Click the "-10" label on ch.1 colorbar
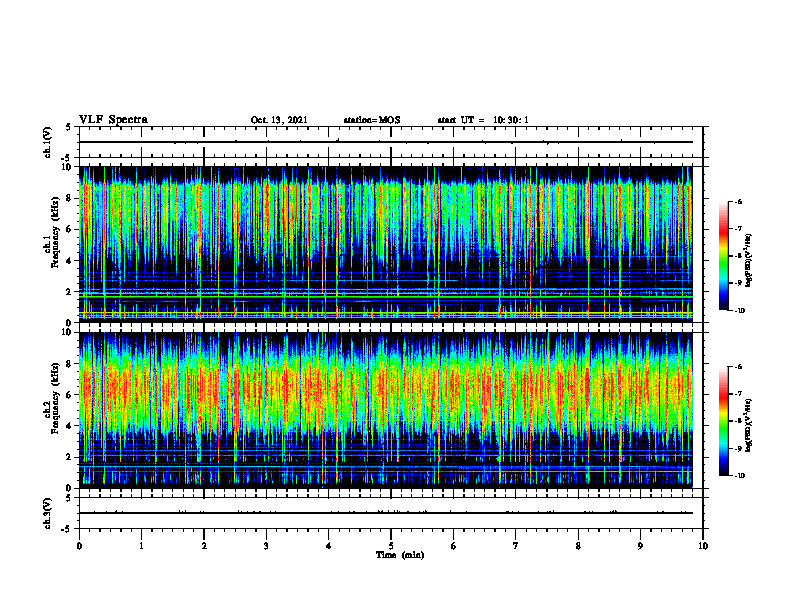The image size is (792, 612). [740, 311]
